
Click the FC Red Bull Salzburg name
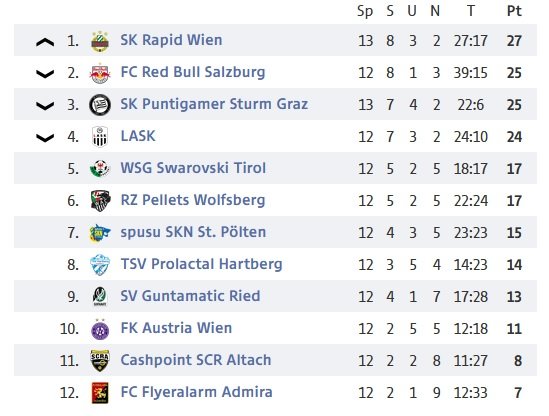[193, 72]
